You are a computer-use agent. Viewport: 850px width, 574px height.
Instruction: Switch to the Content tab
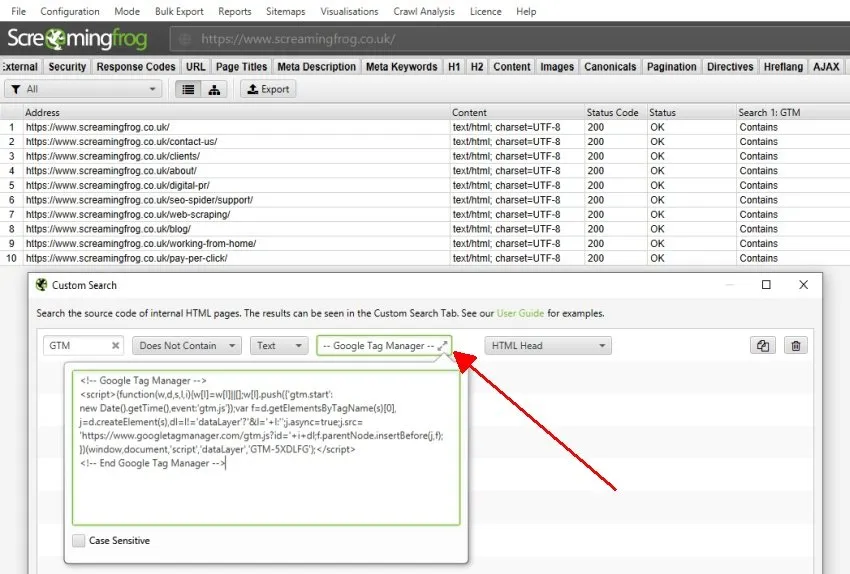point(512,67)
